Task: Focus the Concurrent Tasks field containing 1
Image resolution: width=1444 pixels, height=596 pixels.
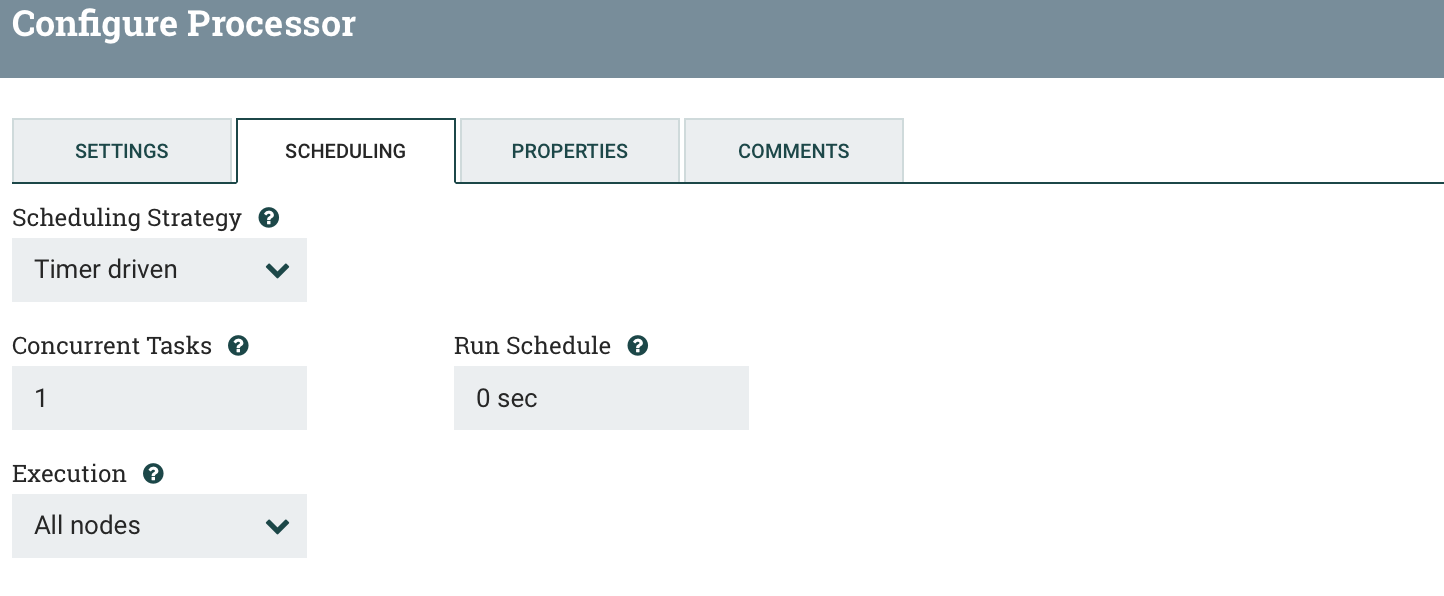Action: coord(159,398)
